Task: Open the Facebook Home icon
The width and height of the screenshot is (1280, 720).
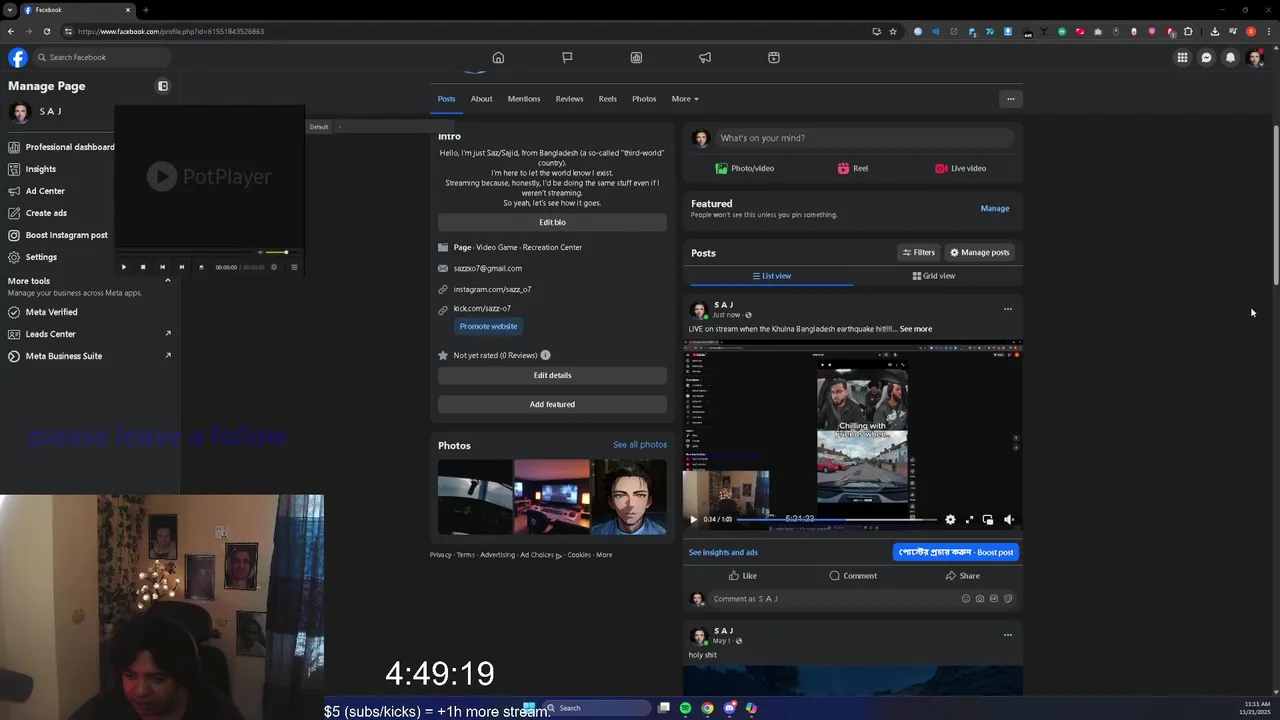Action: tap(498, 57)
